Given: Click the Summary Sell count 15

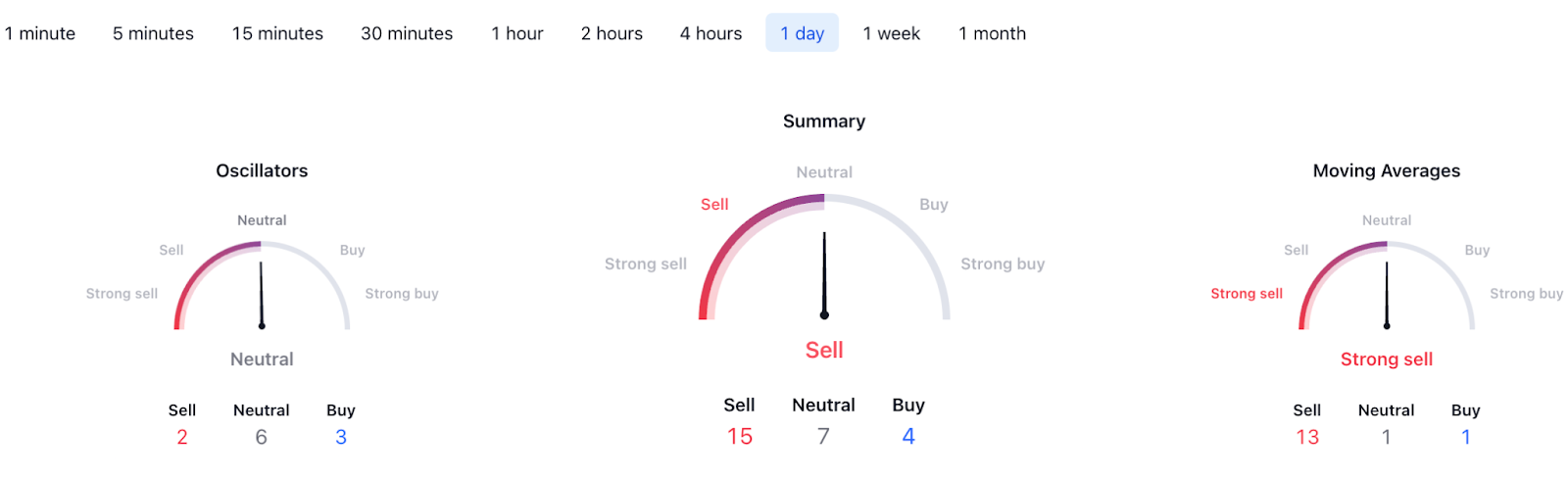Looking at the screenshot, I should [x=740, y=437].
